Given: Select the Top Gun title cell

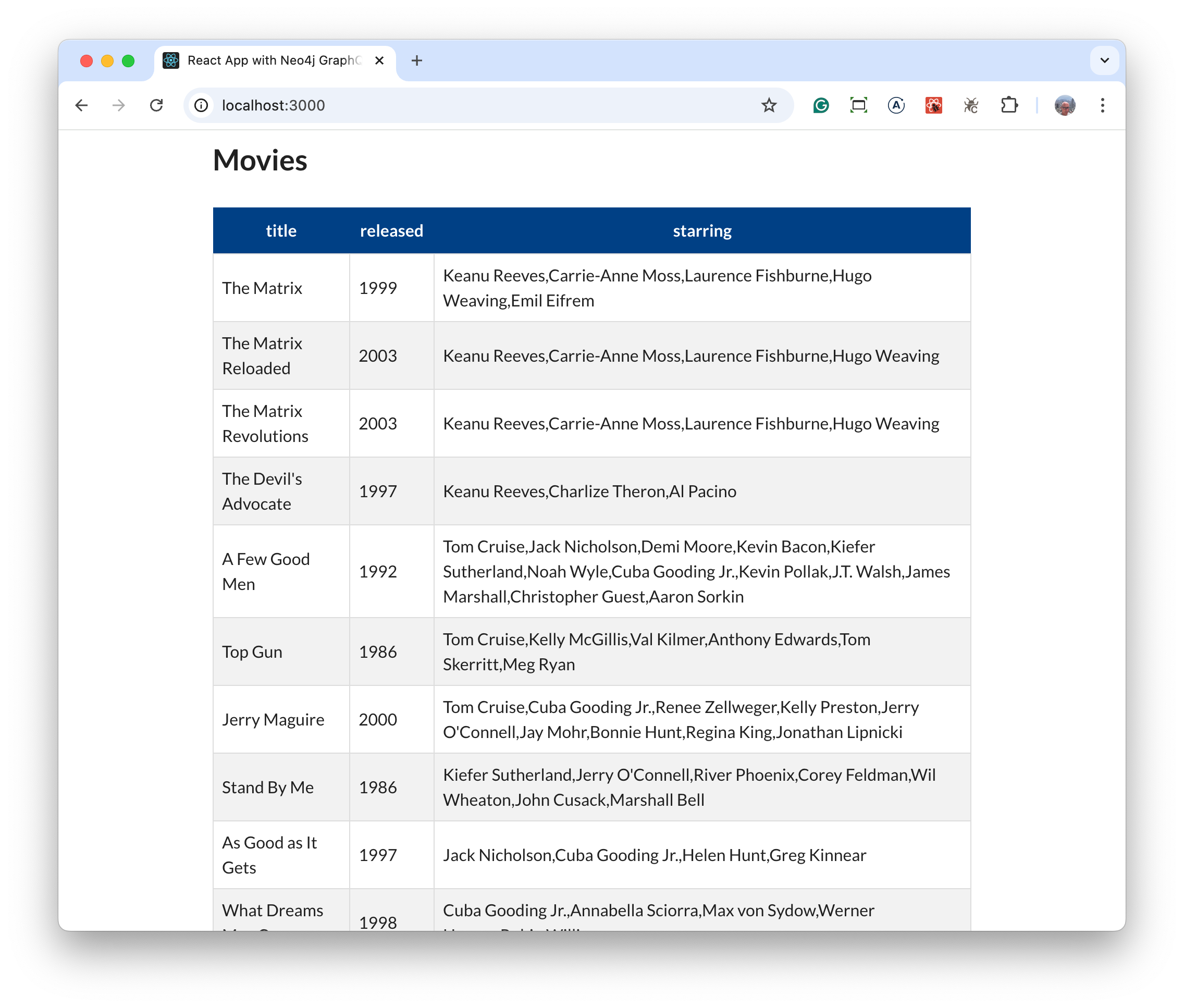Looking at the screenshot, I should pyautogui.click(x=281, y=651).
